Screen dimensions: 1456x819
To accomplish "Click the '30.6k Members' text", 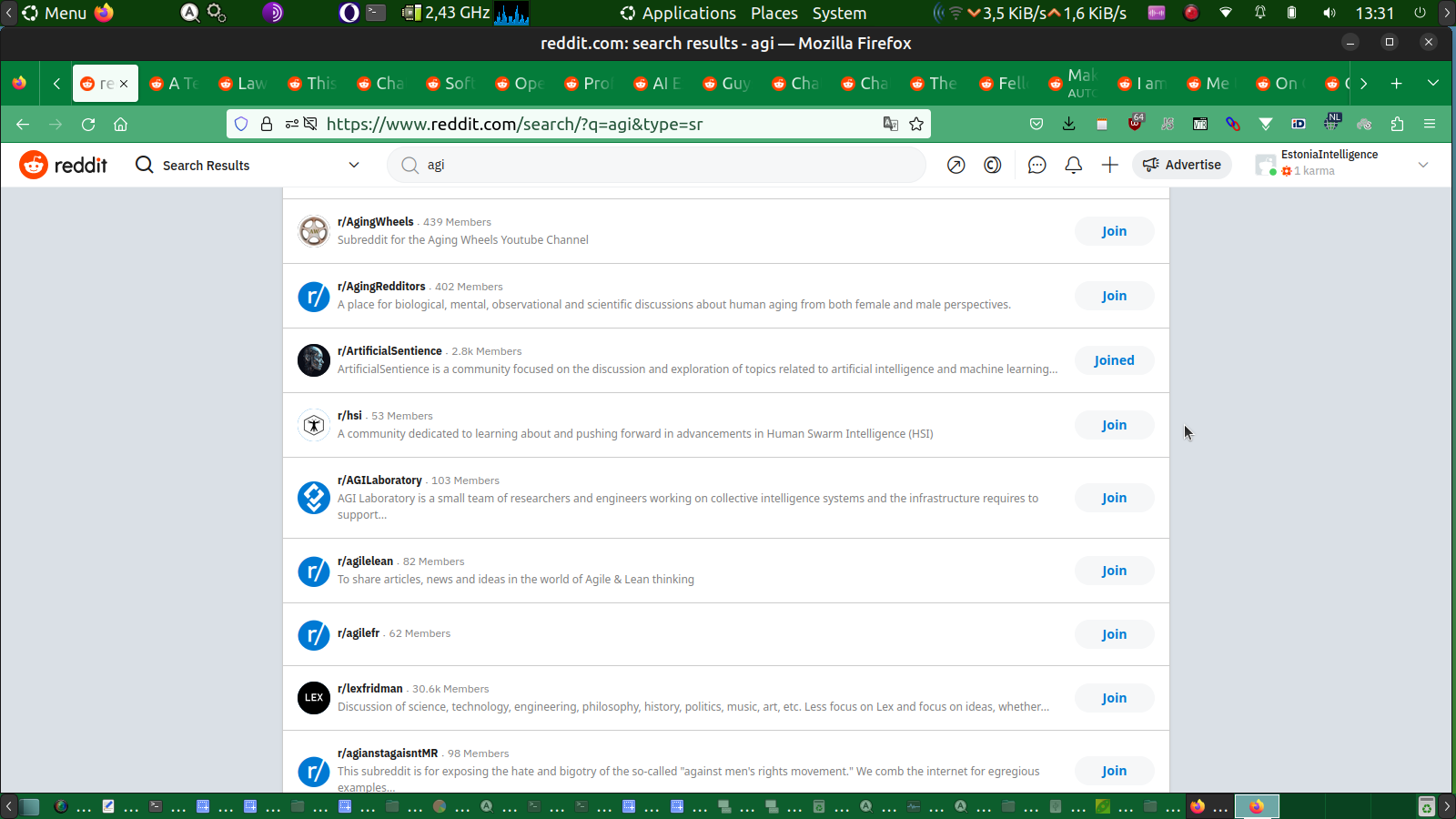I will [450, 689].
